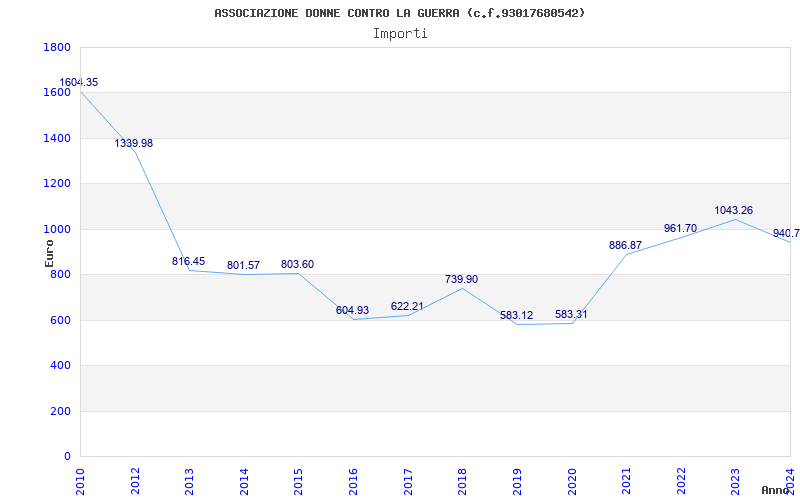Click the x-axis year 2022
Screen dimensions: 800x500
pos(681,481)
